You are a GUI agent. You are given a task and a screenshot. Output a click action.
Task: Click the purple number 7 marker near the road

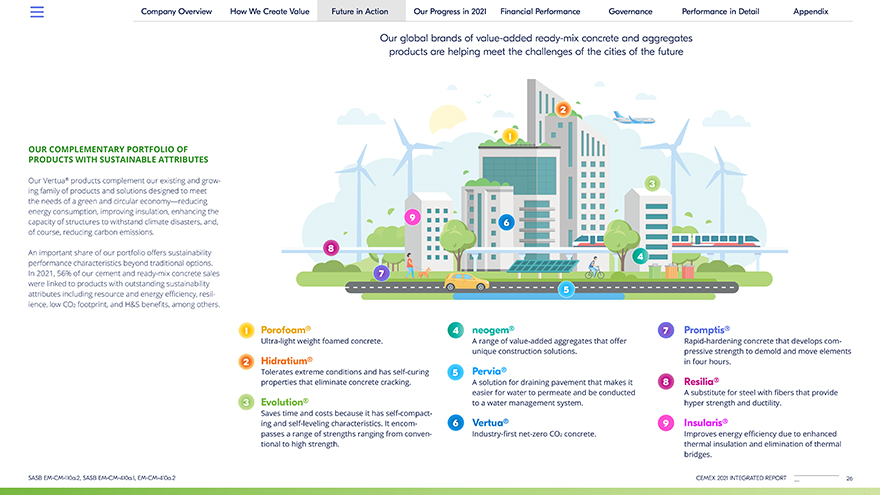[380, 272]
